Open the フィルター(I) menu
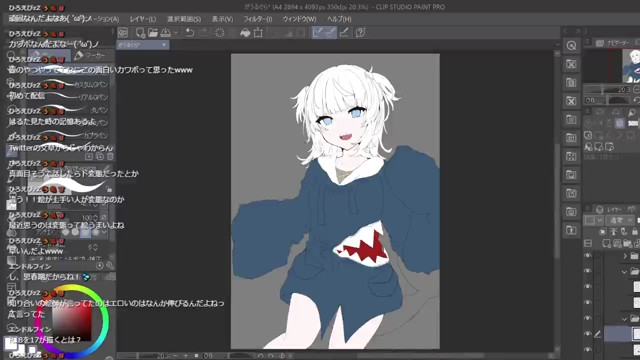 pos(258,19)
